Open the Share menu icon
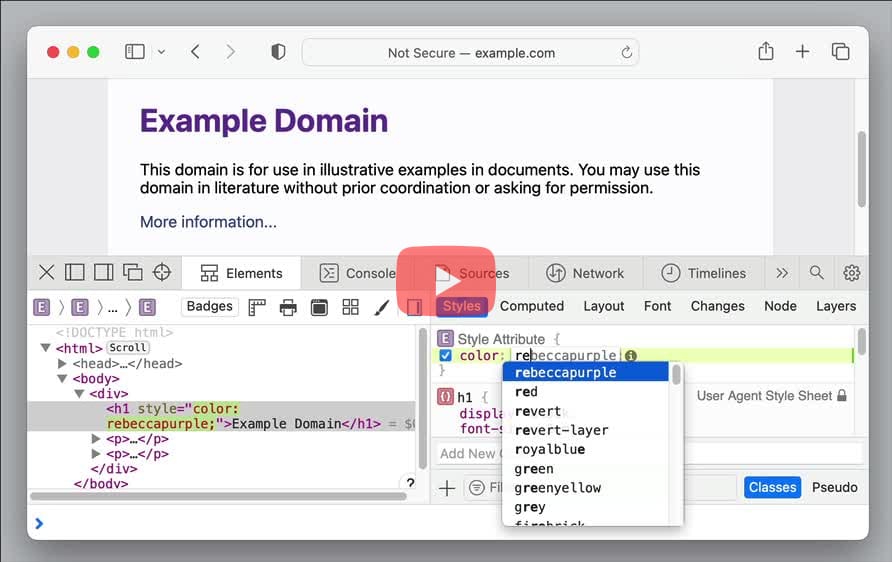 click(x=766, y=51)
